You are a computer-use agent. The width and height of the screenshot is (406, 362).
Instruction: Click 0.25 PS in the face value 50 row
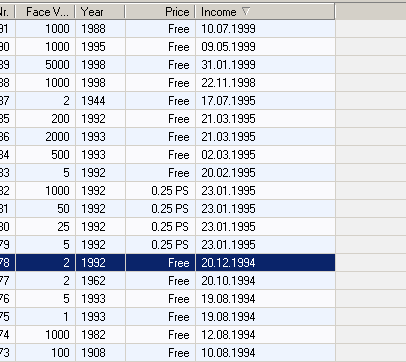170,209
